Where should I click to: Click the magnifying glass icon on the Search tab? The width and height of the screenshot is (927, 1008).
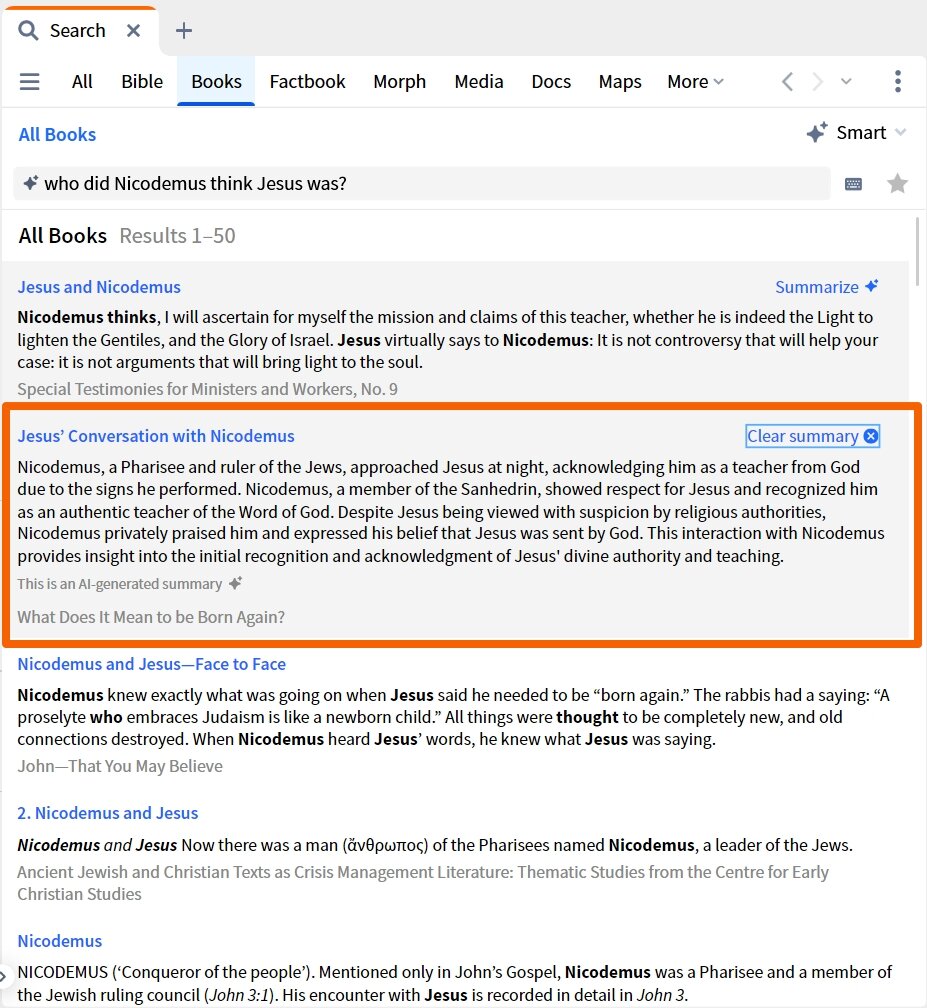[x=27, y=31]
